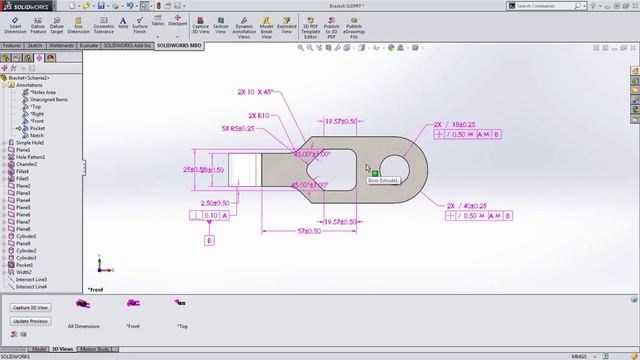The height and width of the screenshot is (360, 640).
Task: Click Publish to 3D PDF
Action: 331,28
